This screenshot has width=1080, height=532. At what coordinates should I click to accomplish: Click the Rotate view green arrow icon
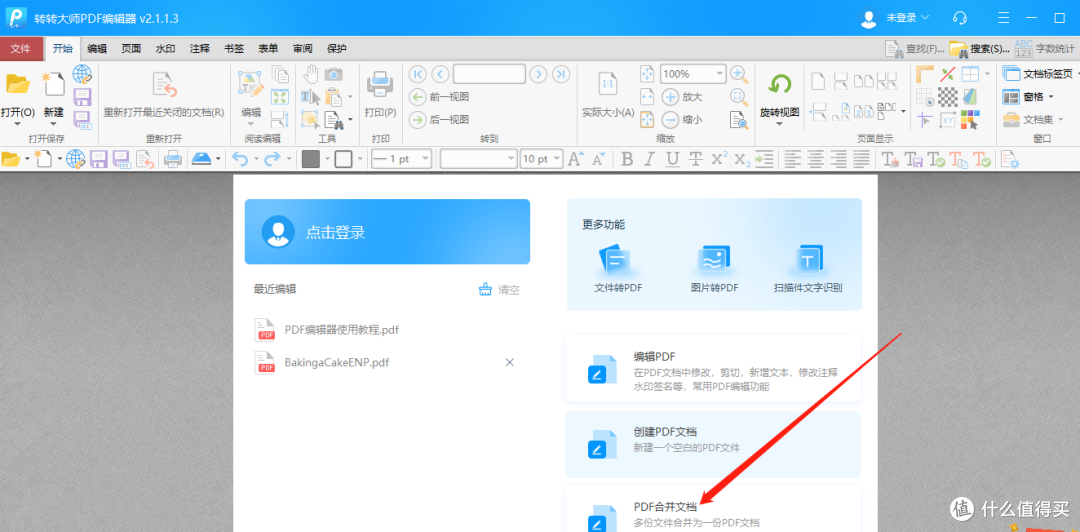(x=780, y=84)
